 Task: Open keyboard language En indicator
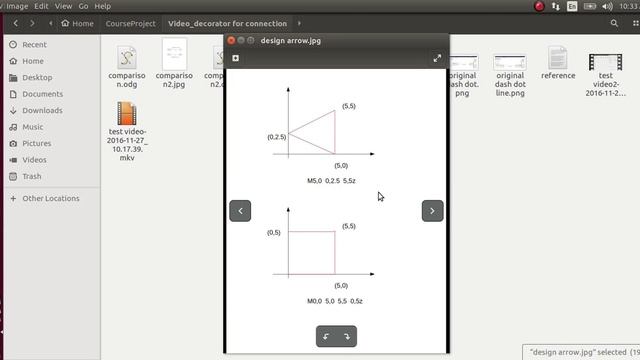pos(572,6)
